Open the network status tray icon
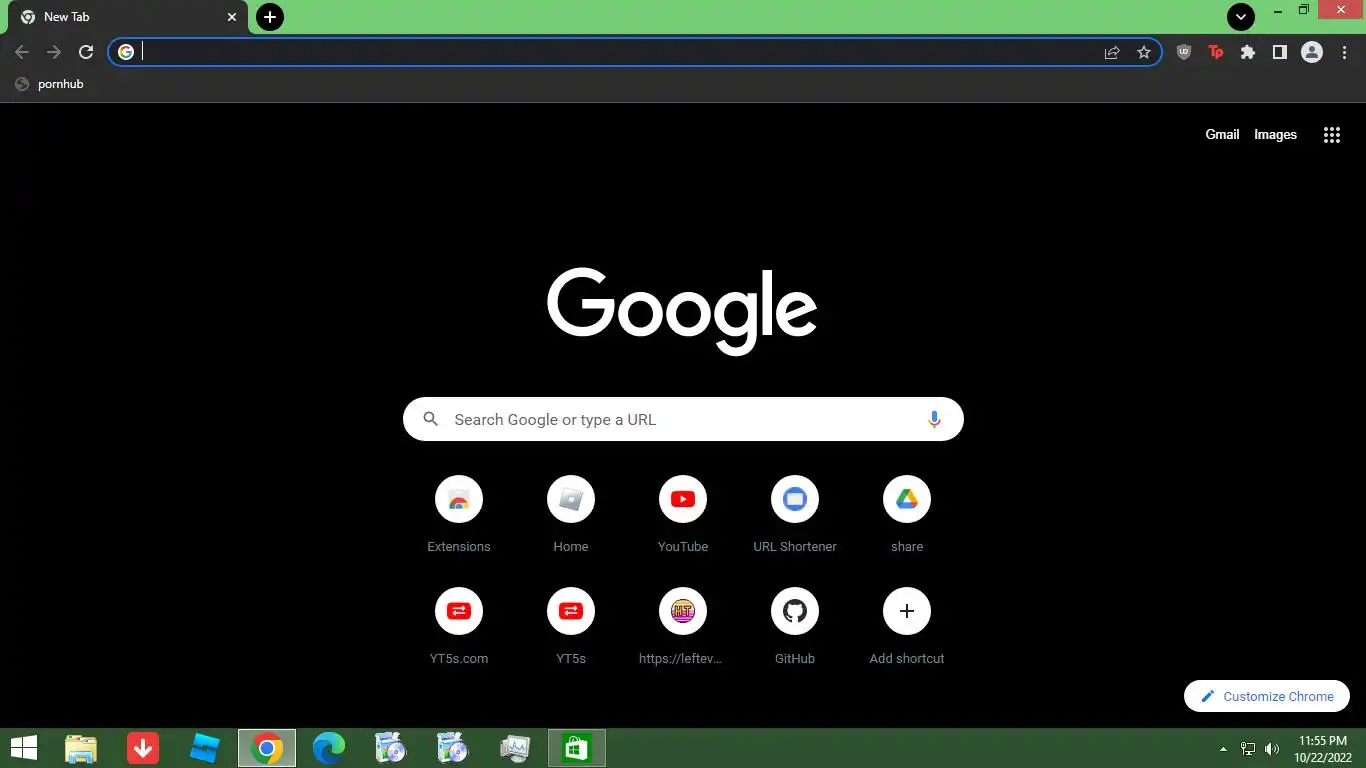The height and width of the screenshot is (768, 1366). [1248, 748]
